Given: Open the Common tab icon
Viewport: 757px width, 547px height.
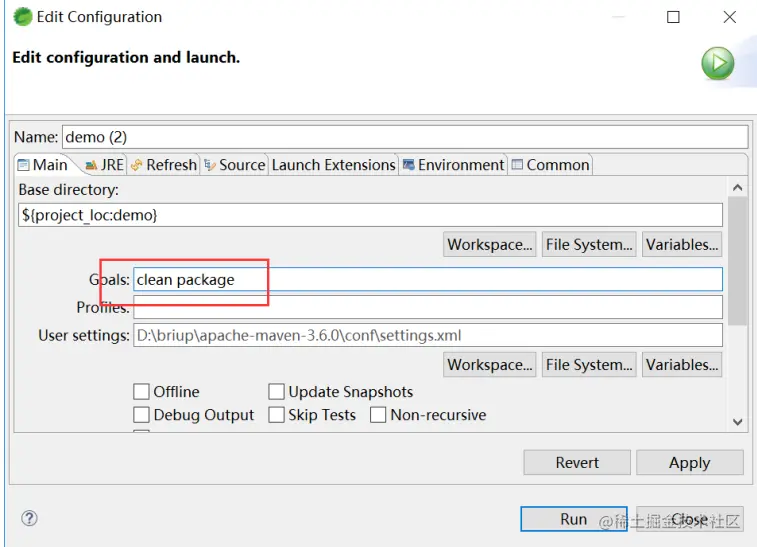Looking at the screenshot, I should point(517,165).
